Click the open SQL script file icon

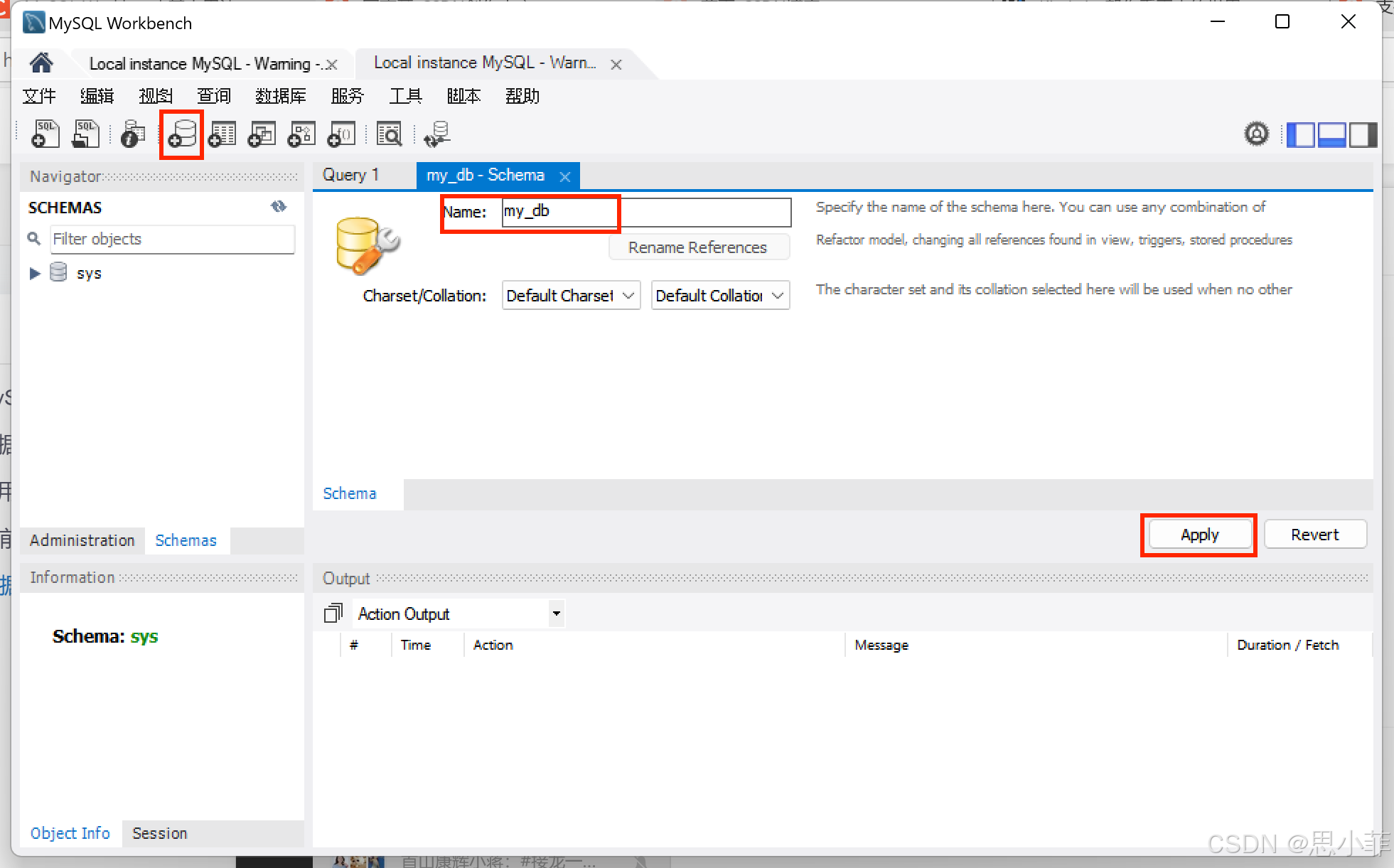click(85, 134)
